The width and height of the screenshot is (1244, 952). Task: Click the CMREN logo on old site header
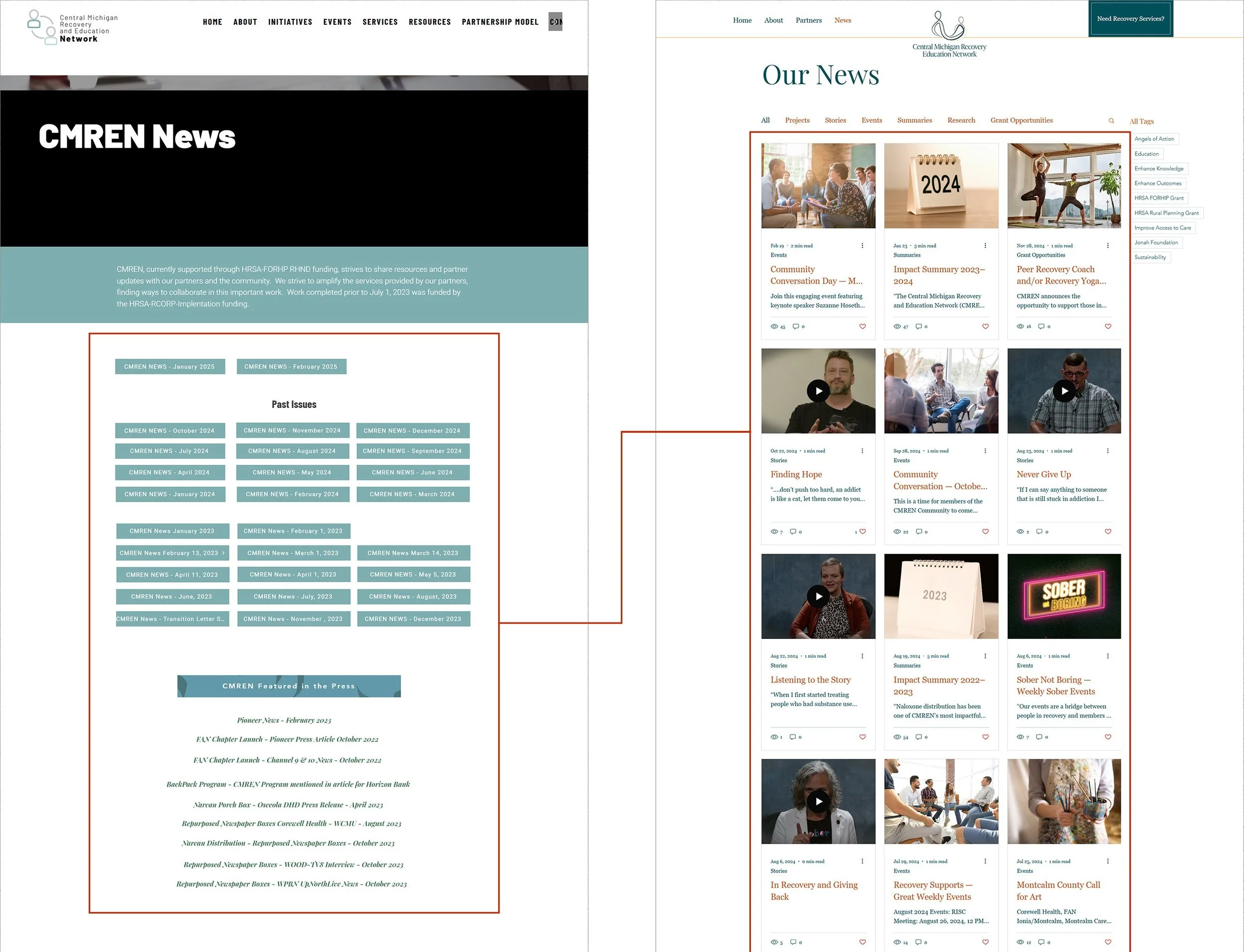point(73,27)
